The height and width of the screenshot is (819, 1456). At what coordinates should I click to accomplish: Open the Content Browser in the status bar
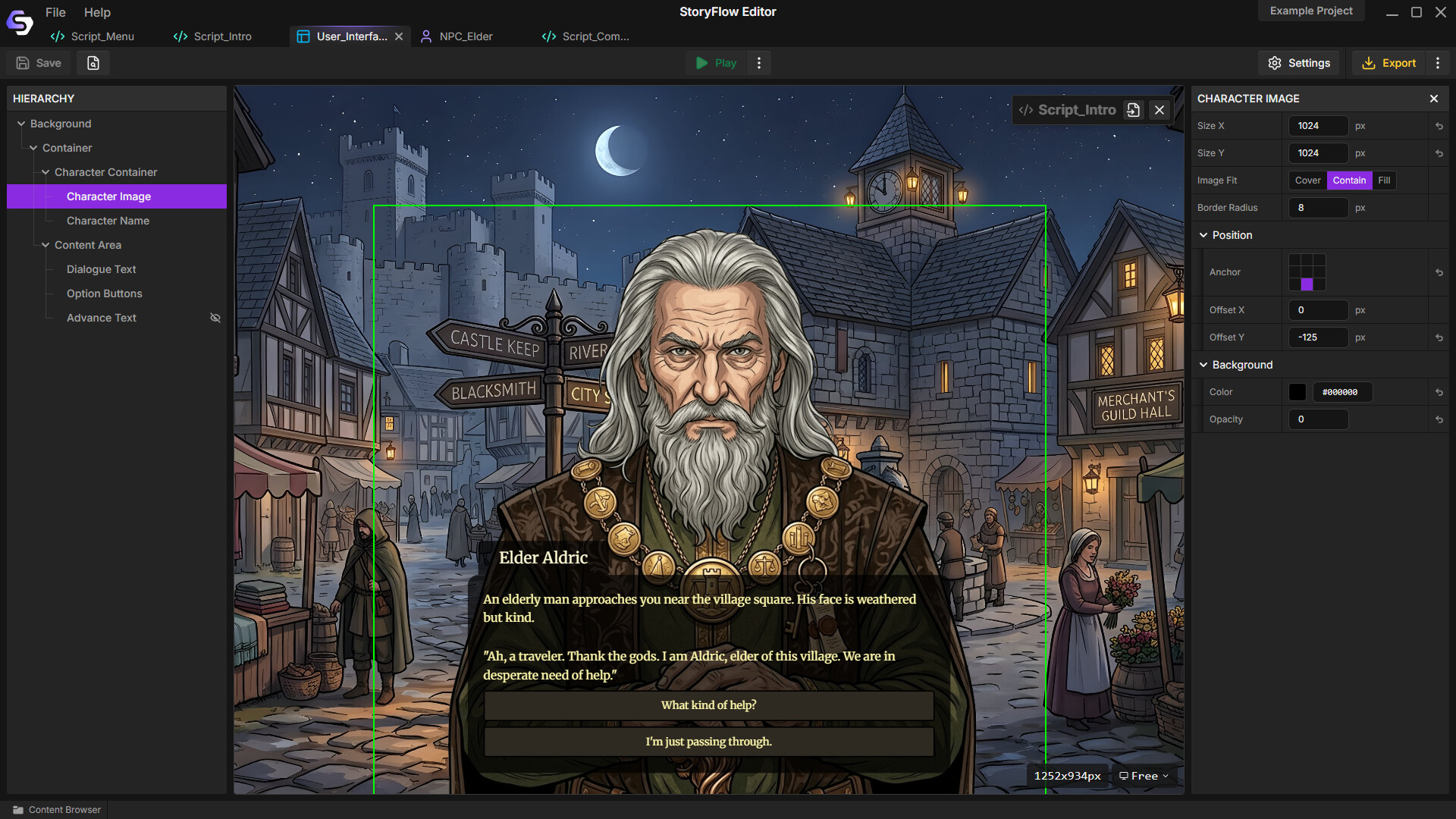(x=57, y=809)
